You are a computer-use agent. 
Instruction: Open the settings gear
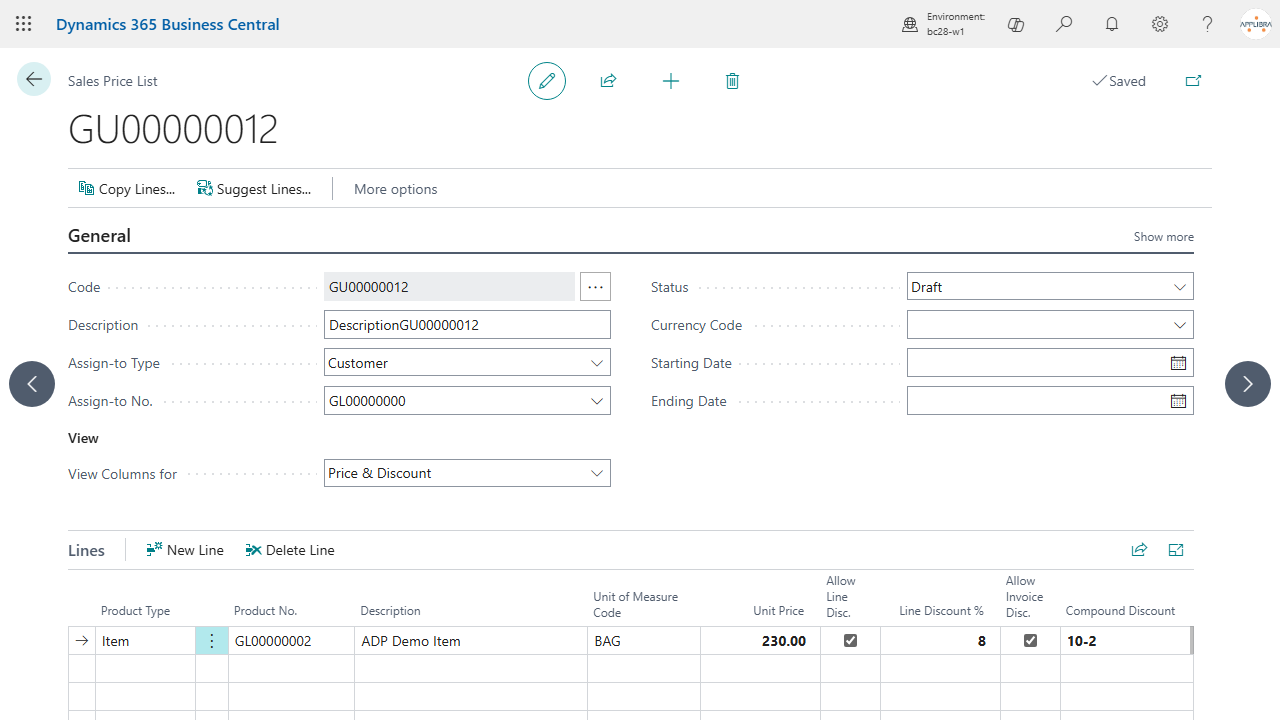pos(1160,24)
